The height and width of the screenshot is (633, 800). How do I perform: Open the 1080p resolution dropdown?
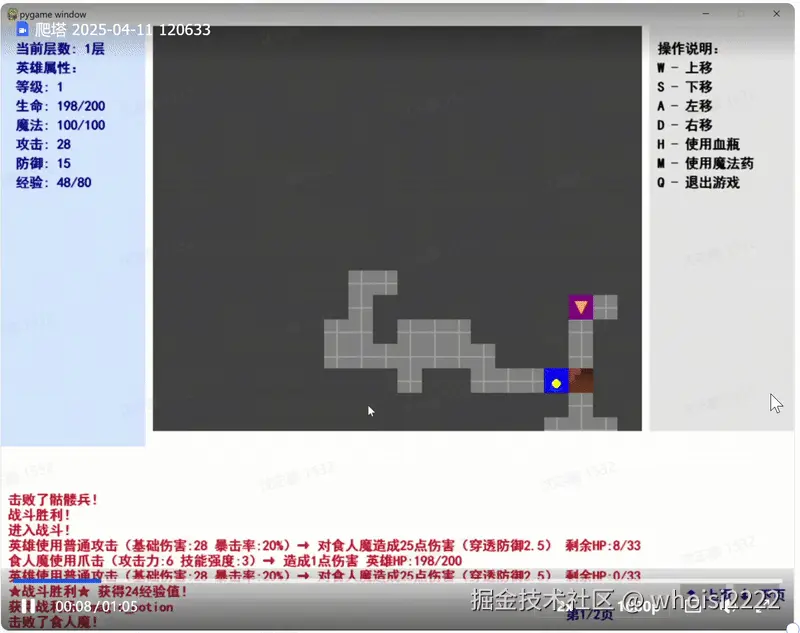(x=632, y=608)
